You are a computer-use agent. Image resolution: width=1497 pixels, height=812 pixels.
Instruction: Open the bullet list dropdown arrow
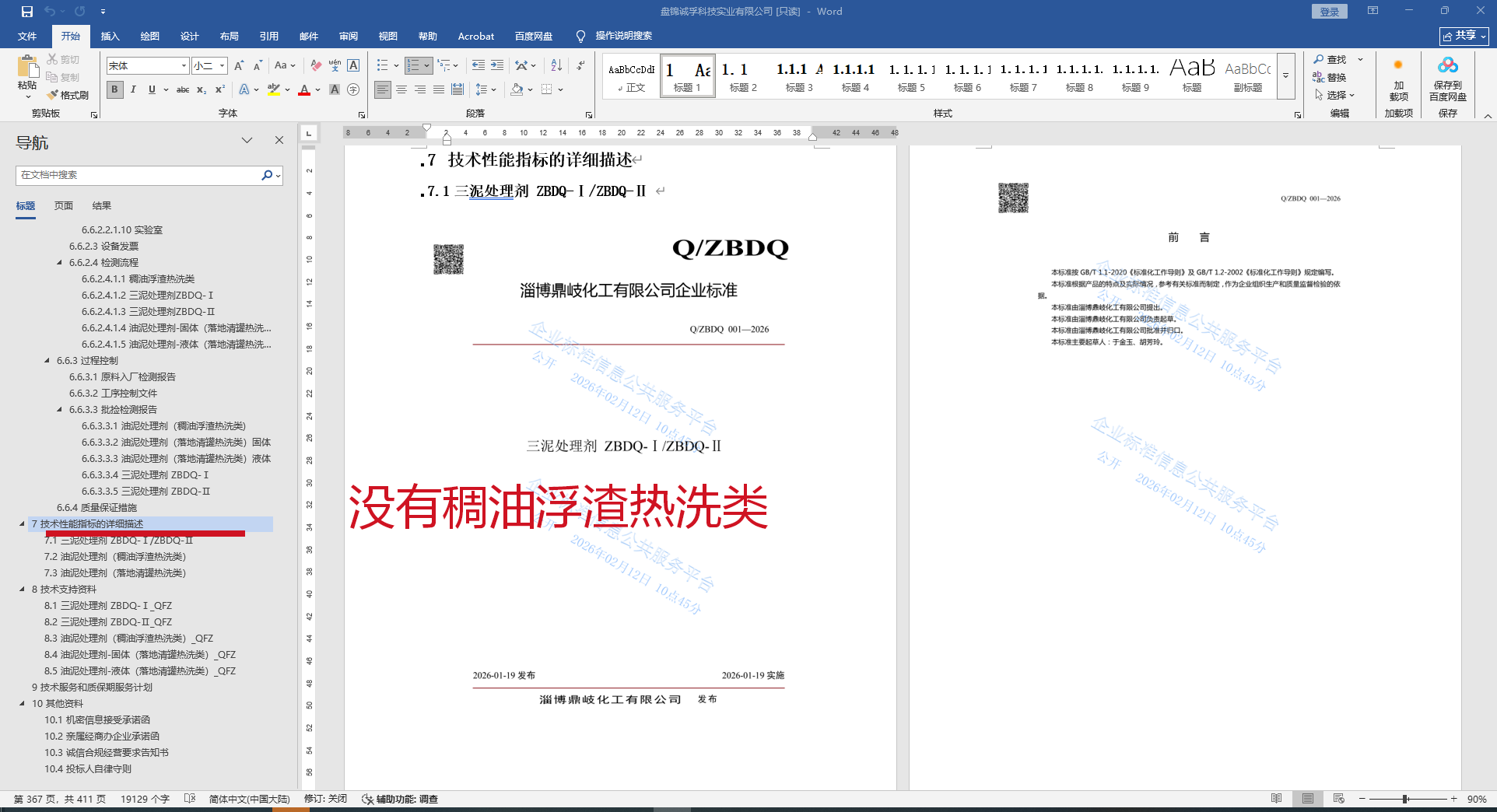[396, 65]
